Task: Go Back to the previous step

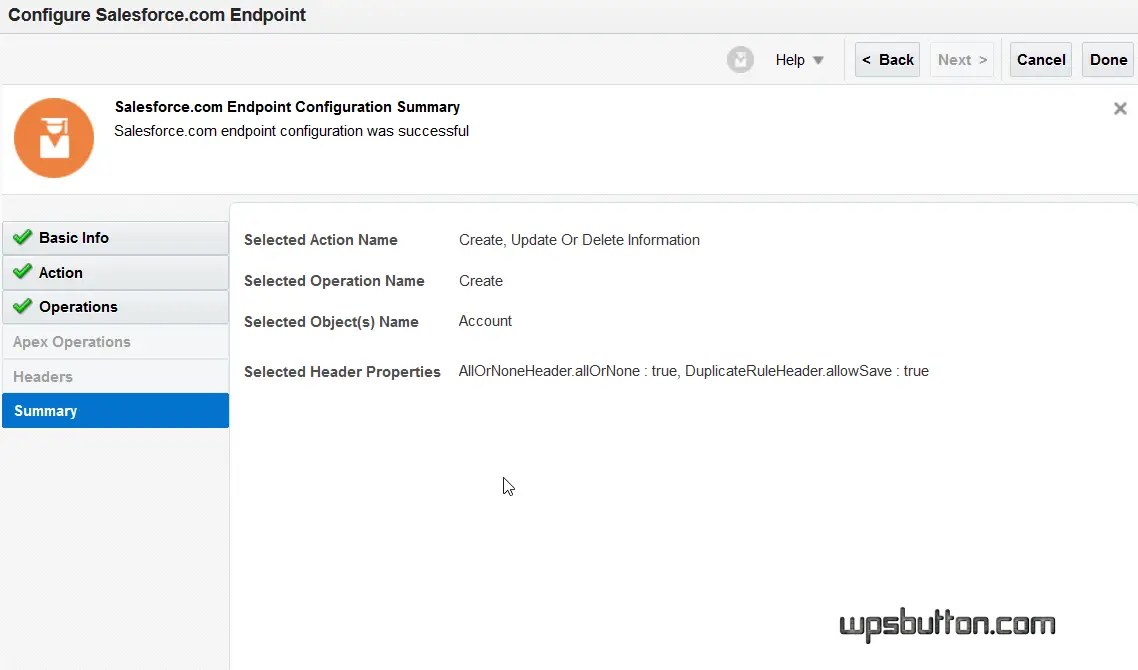Action: [x=887, y=60]
